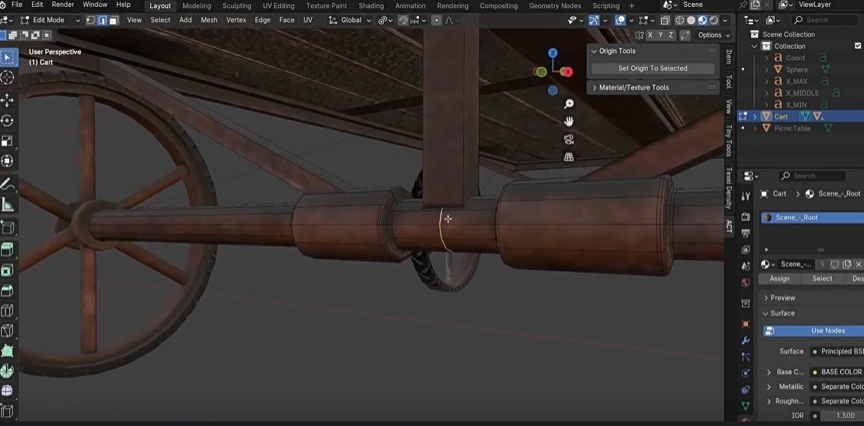Click the zoom magnifier viewport icon
This screenshot has width=864, height=426.
pos(569,104)
